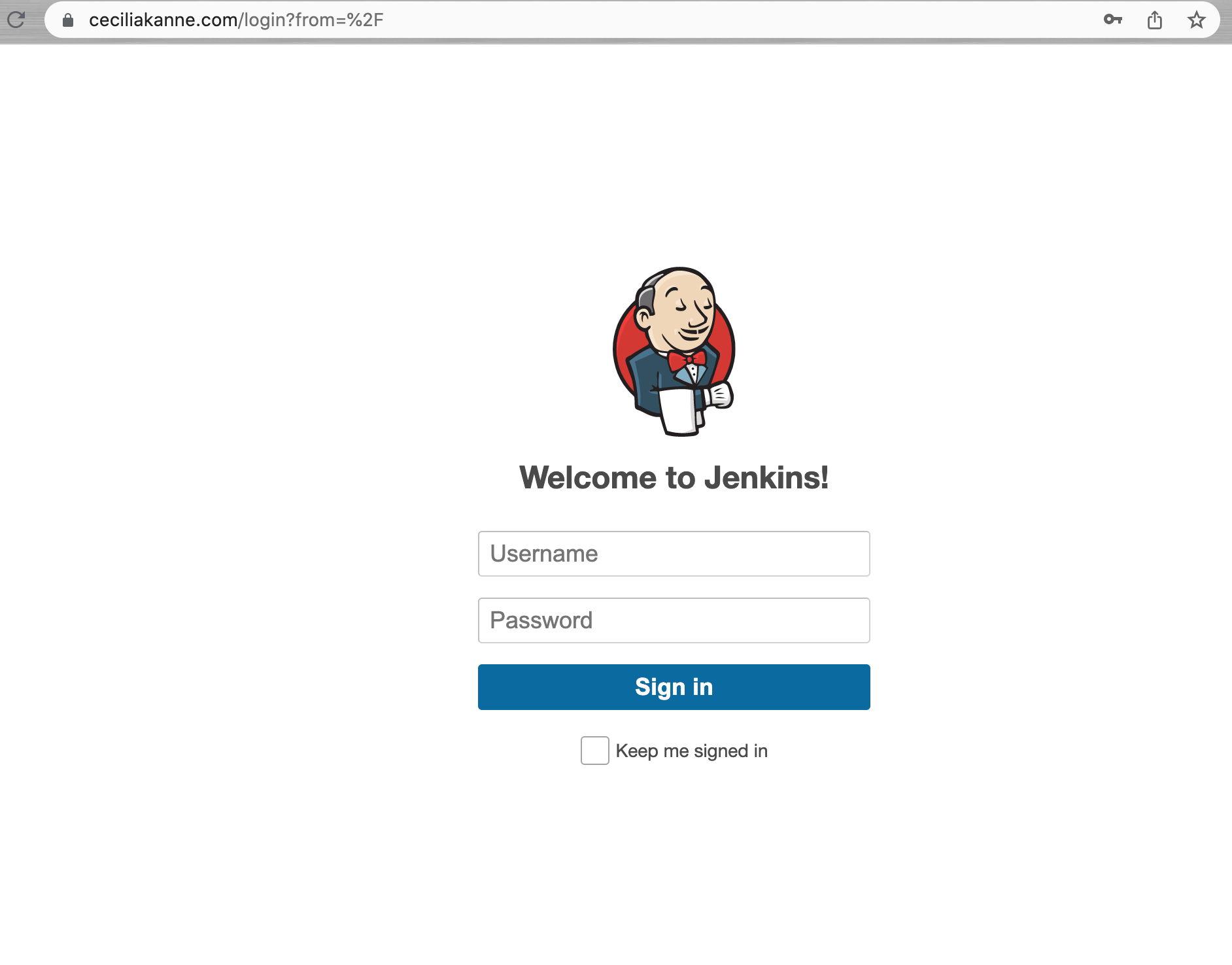Enable Keep me signed in checkbox
This screenshot has height=965, width=1232.
tap(595, 751)
